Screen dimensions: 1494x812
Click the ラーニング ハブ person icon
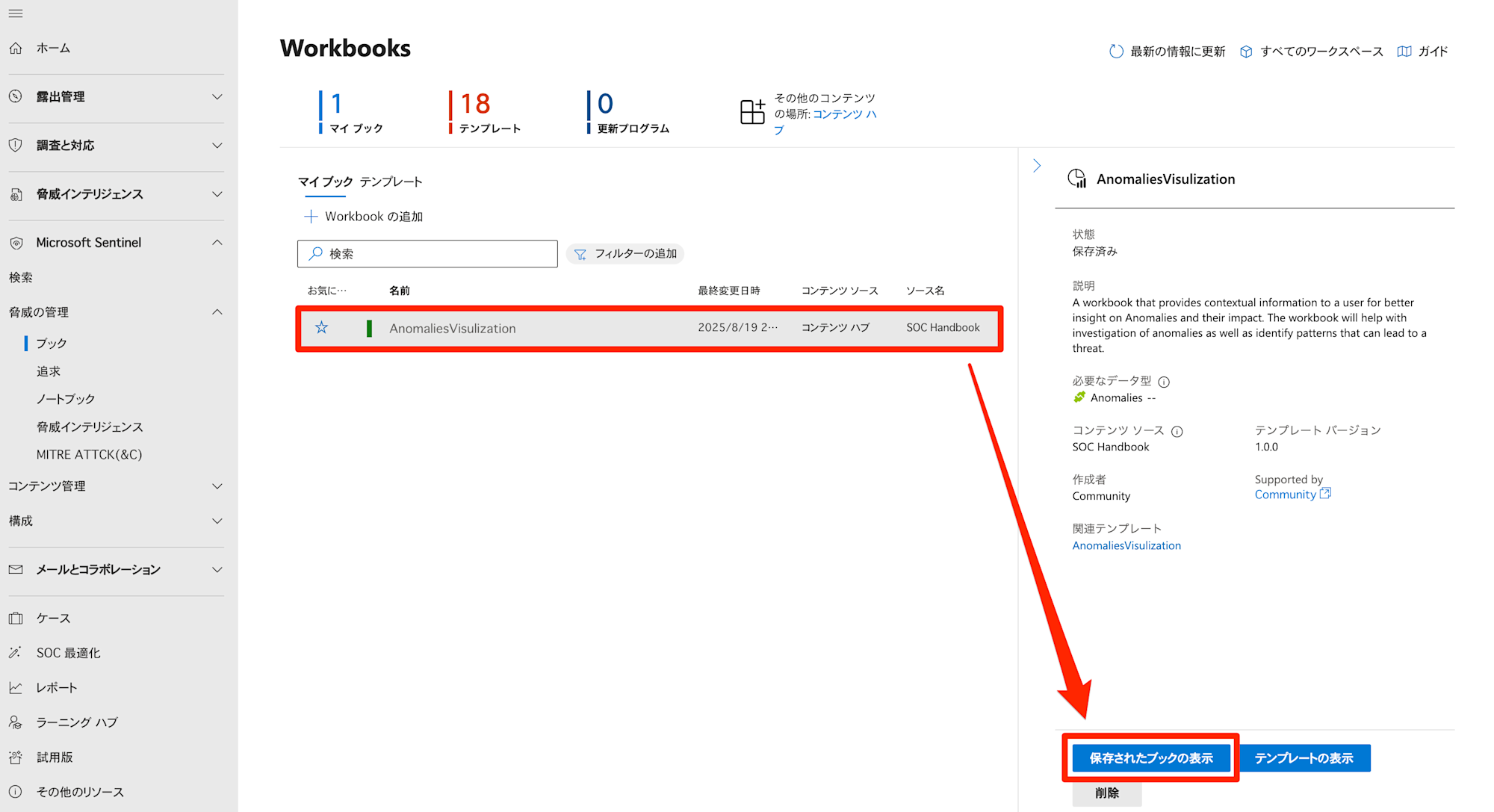tap(16, 722)
